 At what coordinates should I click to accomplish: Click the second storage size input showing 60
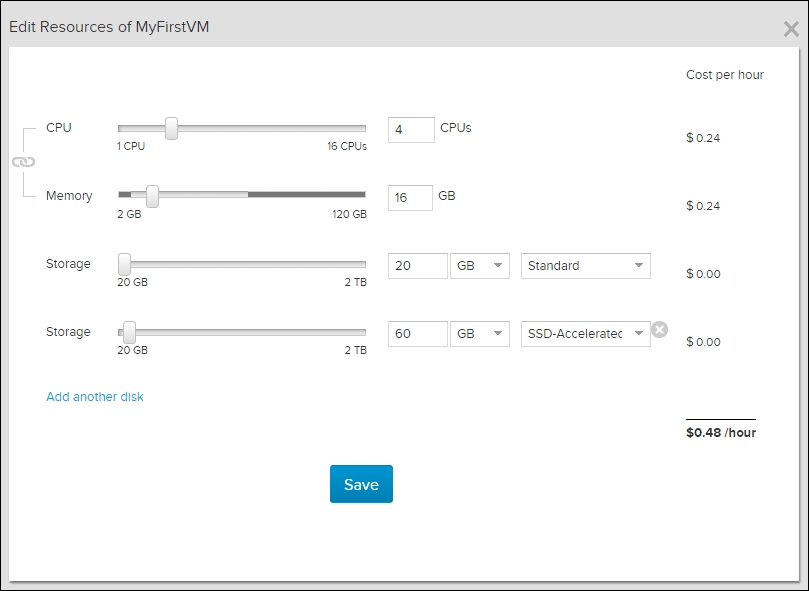pos(417,333)
